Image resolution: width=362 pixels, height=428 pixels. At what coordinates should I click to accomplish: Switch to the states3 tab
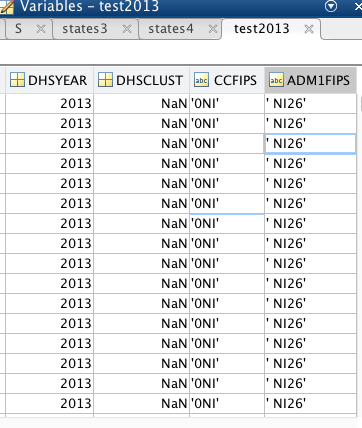[85, 29]
